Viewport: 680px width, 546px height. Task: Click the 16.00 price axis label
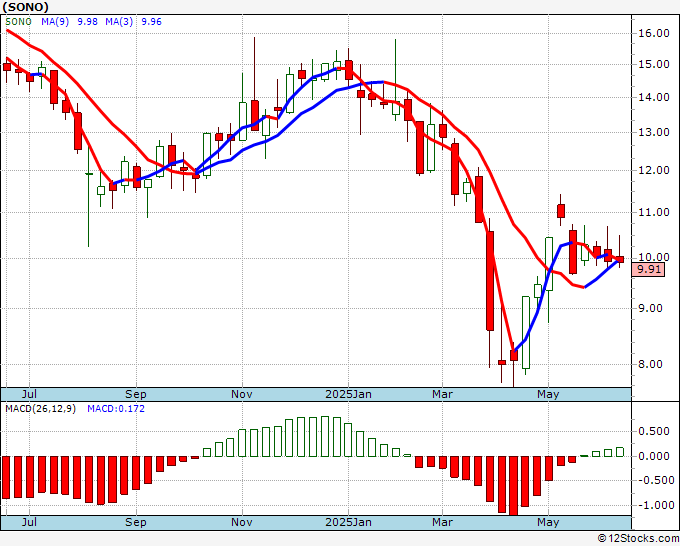pos(654,33)
